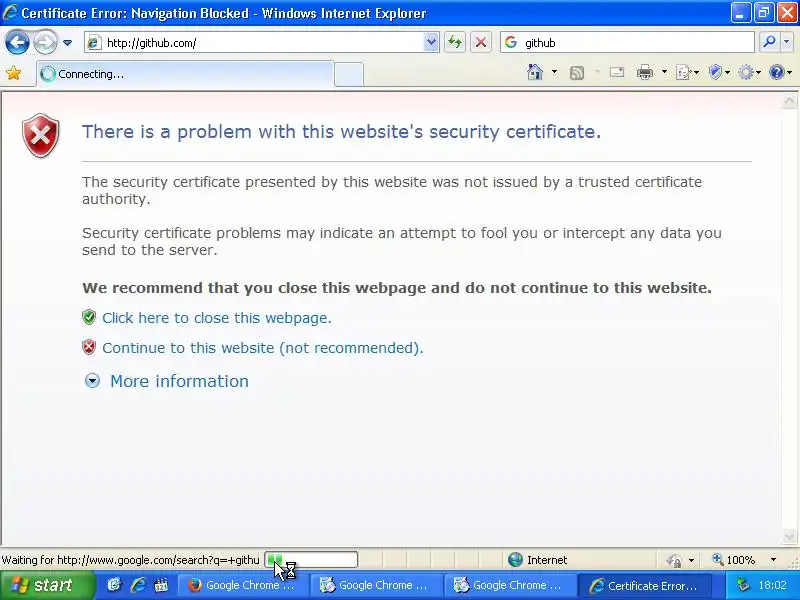Stop loading with the red X button

(x=481, y=42)
